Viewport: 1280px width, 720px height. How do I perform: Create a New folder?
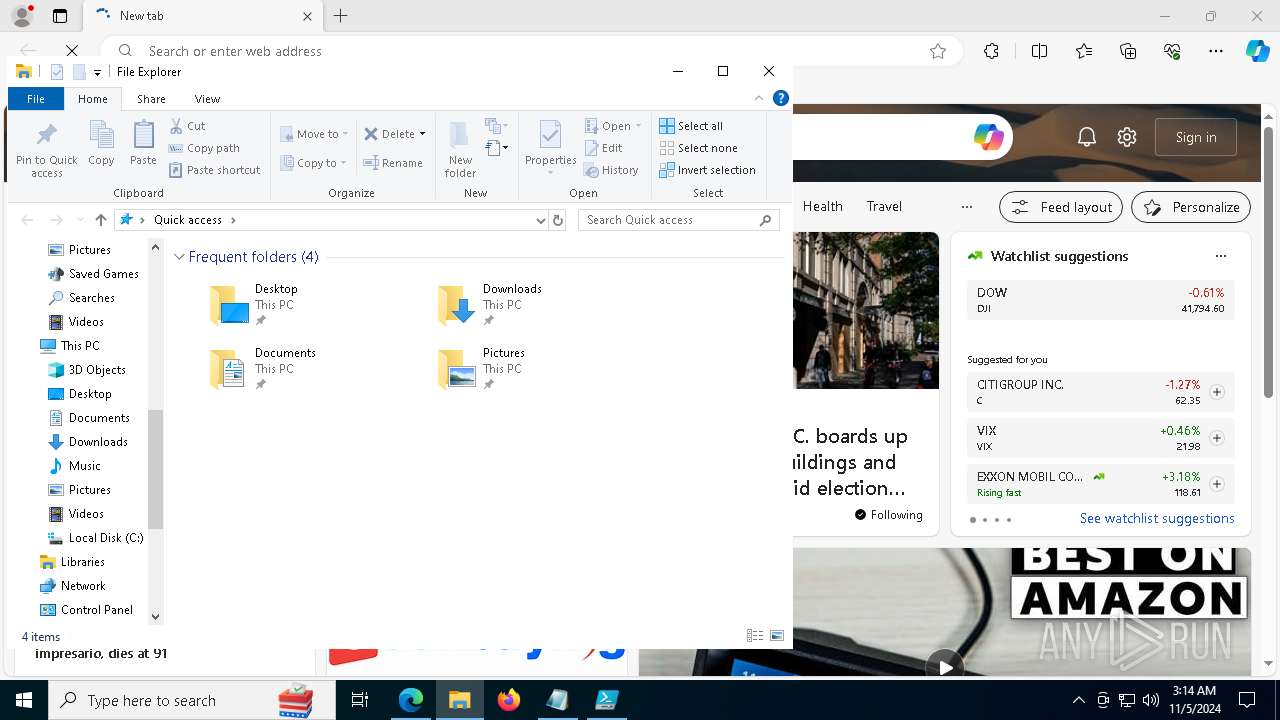460,150
